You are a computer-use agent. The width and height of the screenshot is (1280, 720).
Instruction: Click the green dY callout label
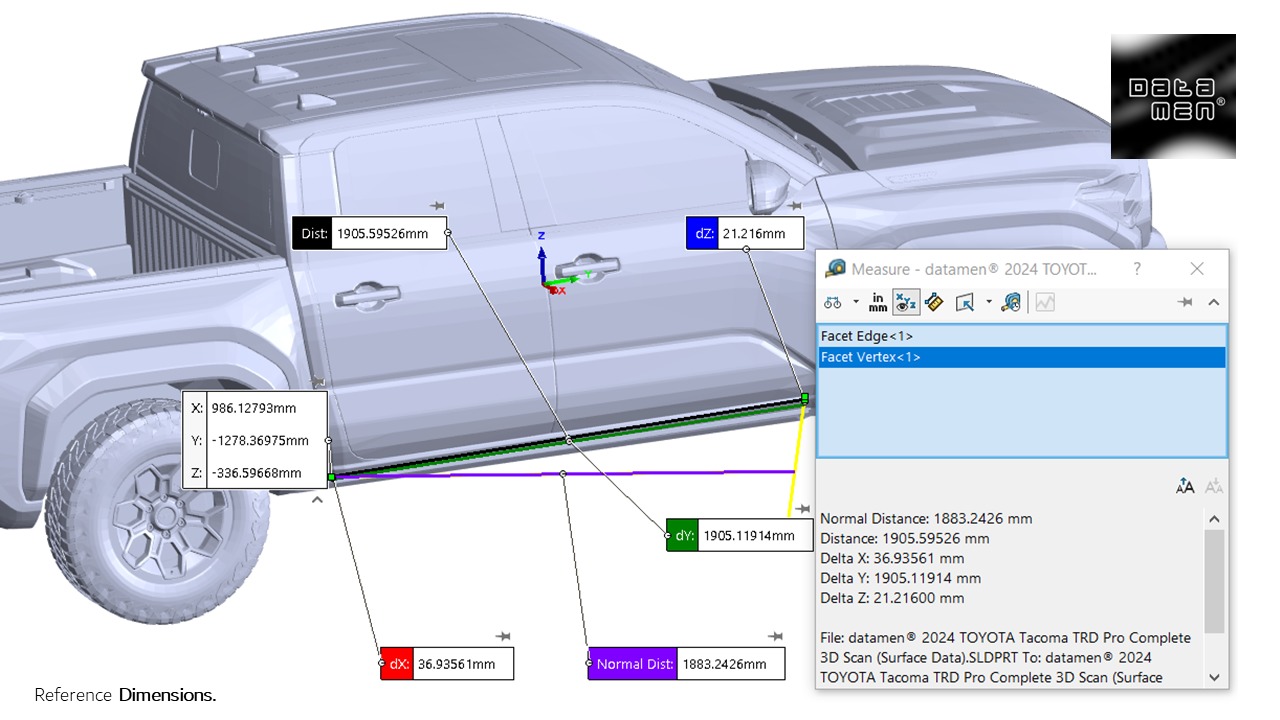(682, 536)
